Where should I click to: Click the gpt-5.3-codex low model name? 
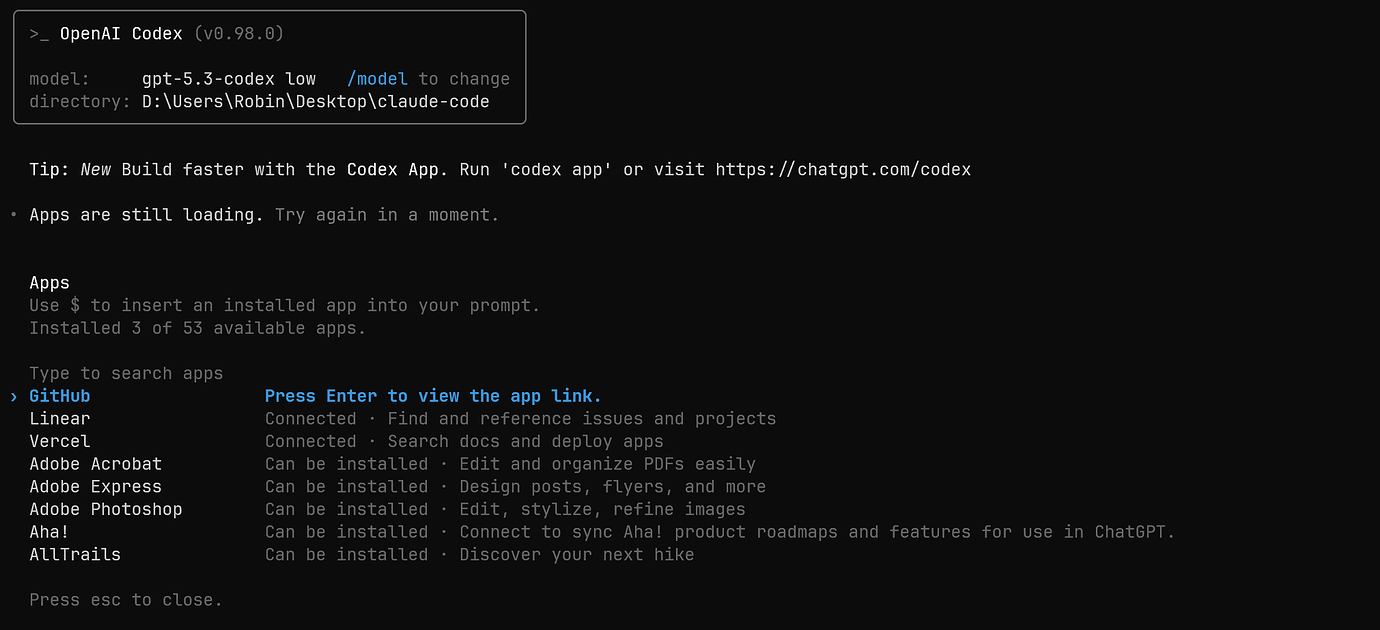click(x=229, y=79)
